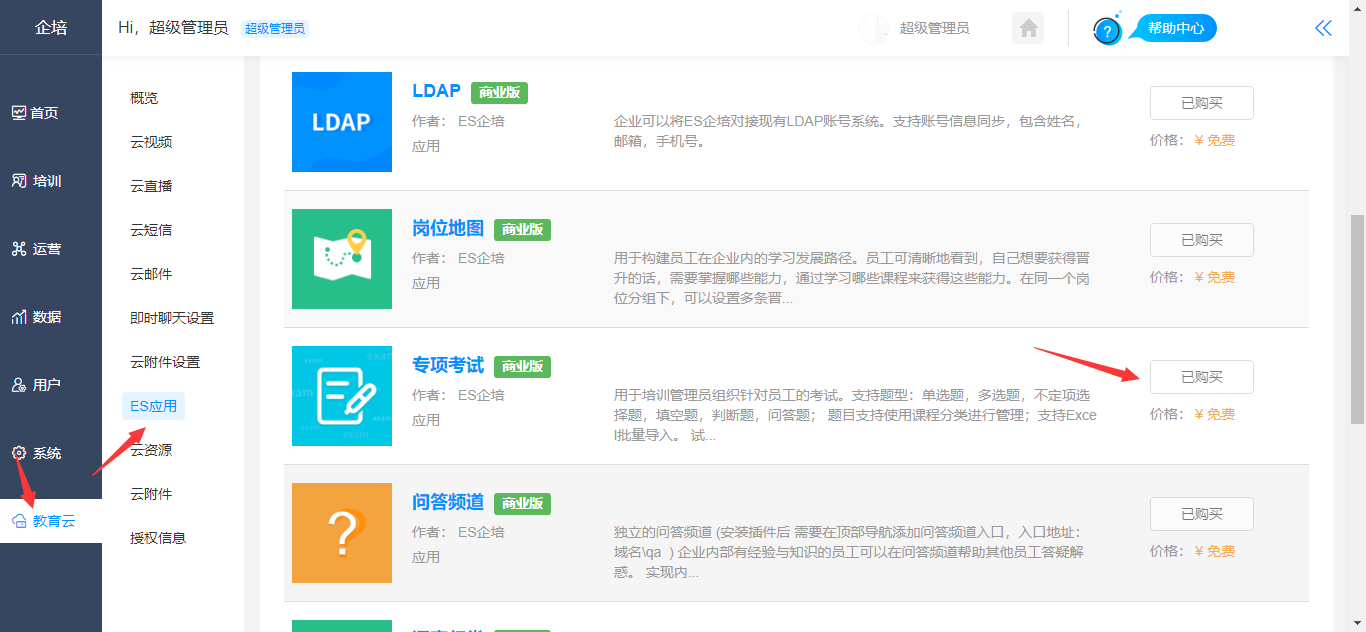Click the question mark help icon
The height and width of the screenshot is (632, 1366).
(1107, 31)
